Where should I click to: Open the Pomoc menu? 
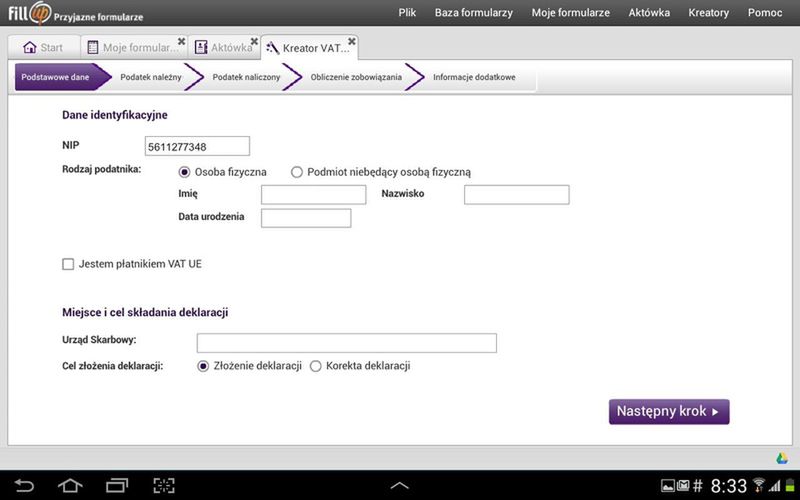click(x=765, y=13)
